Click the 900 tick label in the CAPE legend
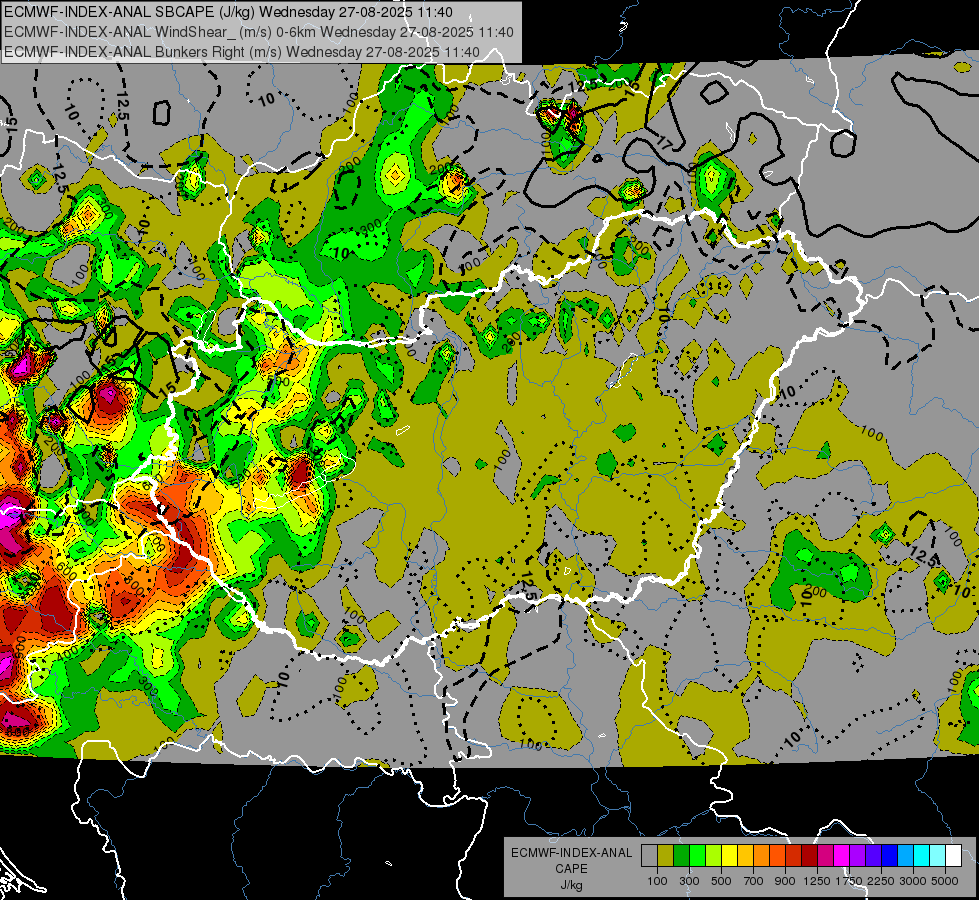This screenshot has width=979, height=900. (785, 881)
